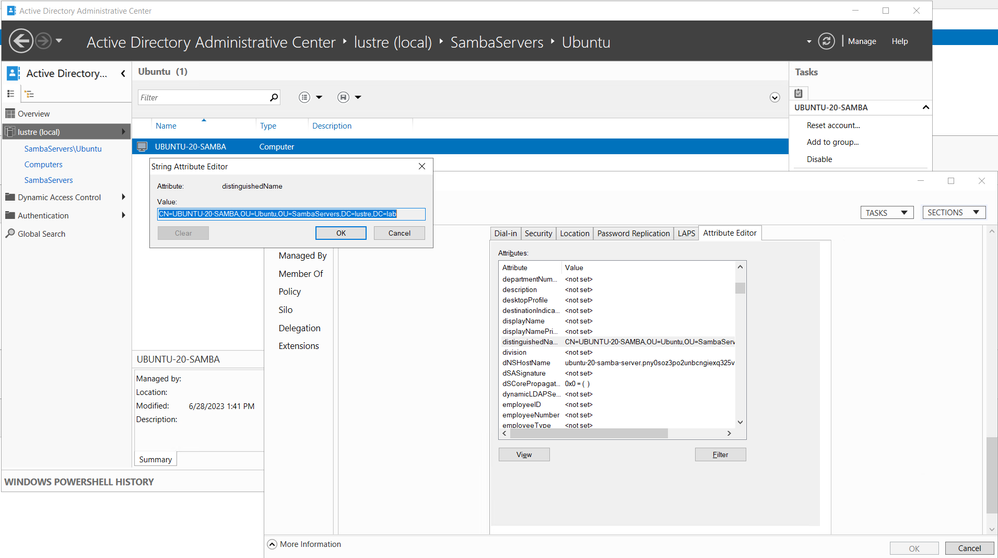Click the distinguishedName Value text field
The image size is (998, 558).
(291, 214)
